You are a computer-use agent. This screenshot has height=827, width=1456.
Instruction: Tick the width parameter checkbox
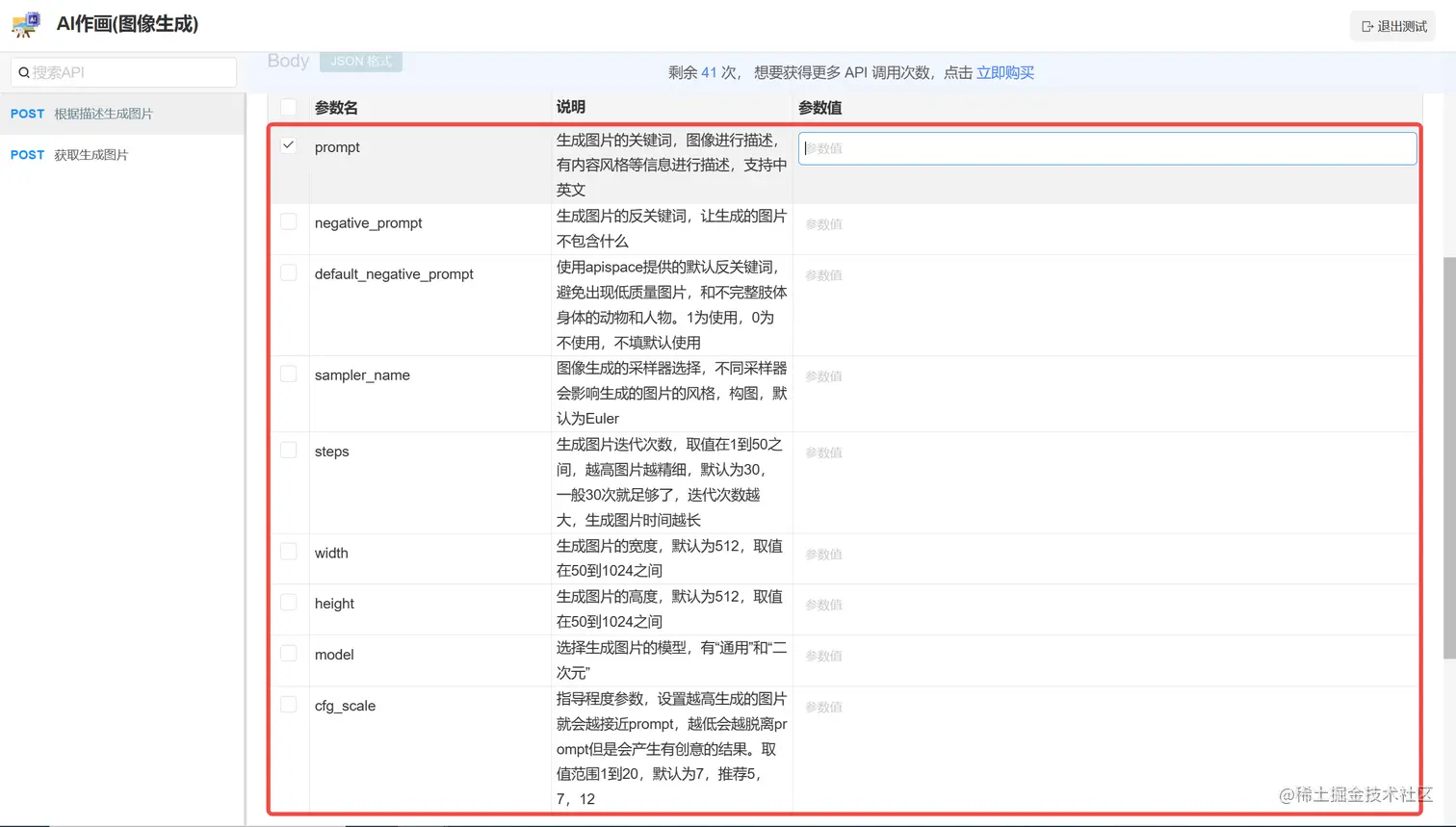click(289, 552)
